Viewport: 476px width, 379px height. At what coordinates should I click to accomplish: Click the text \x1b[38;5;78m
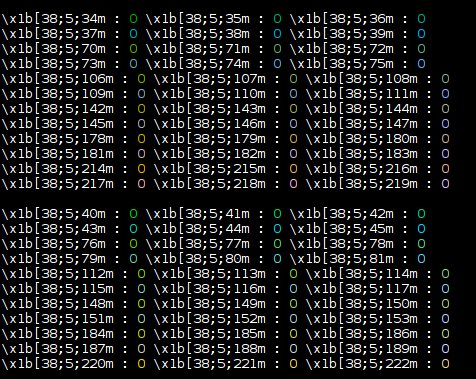[x=342, y=244]
